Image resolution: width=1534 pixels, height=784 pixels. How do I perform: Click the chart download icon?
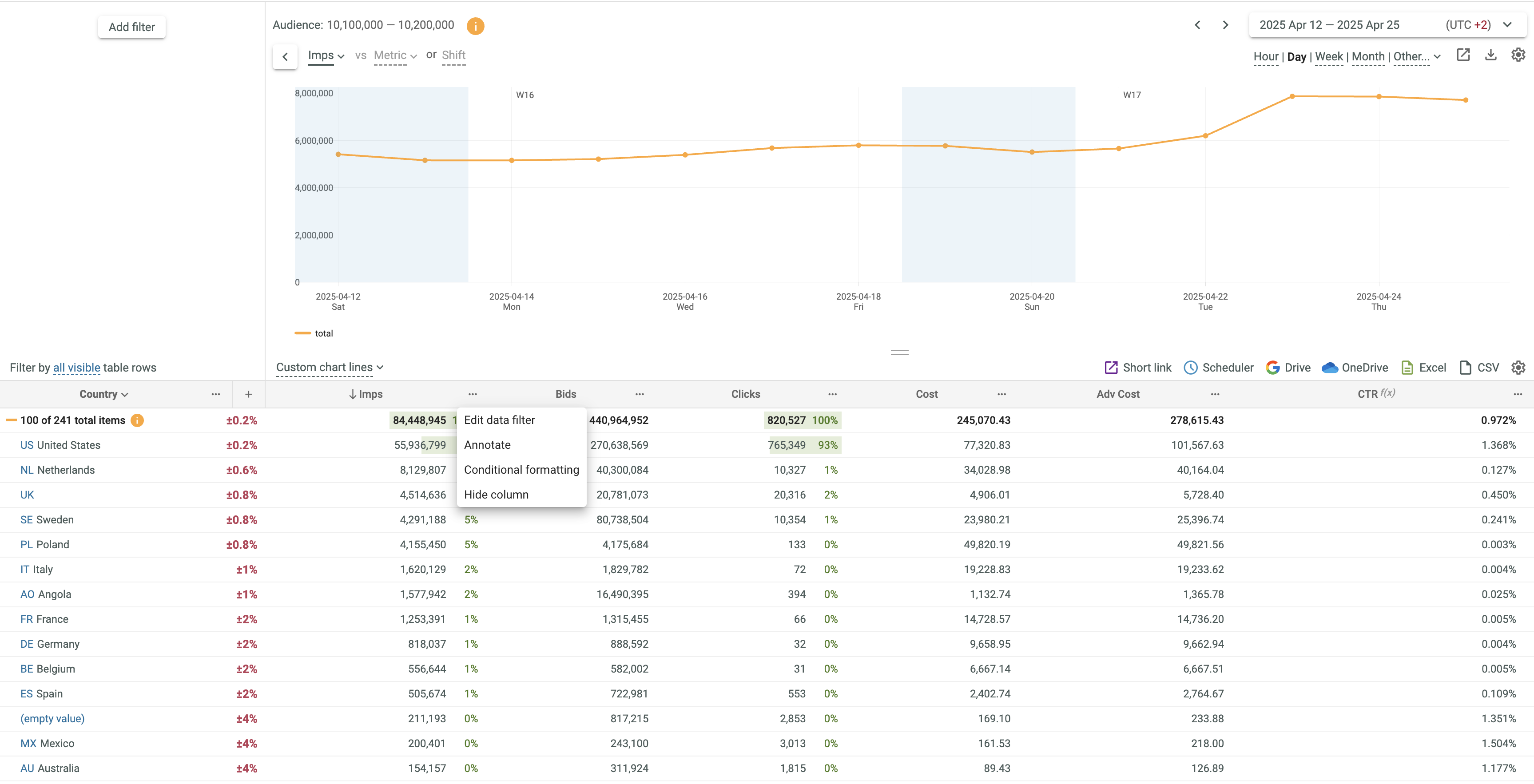click(1490, 55)
